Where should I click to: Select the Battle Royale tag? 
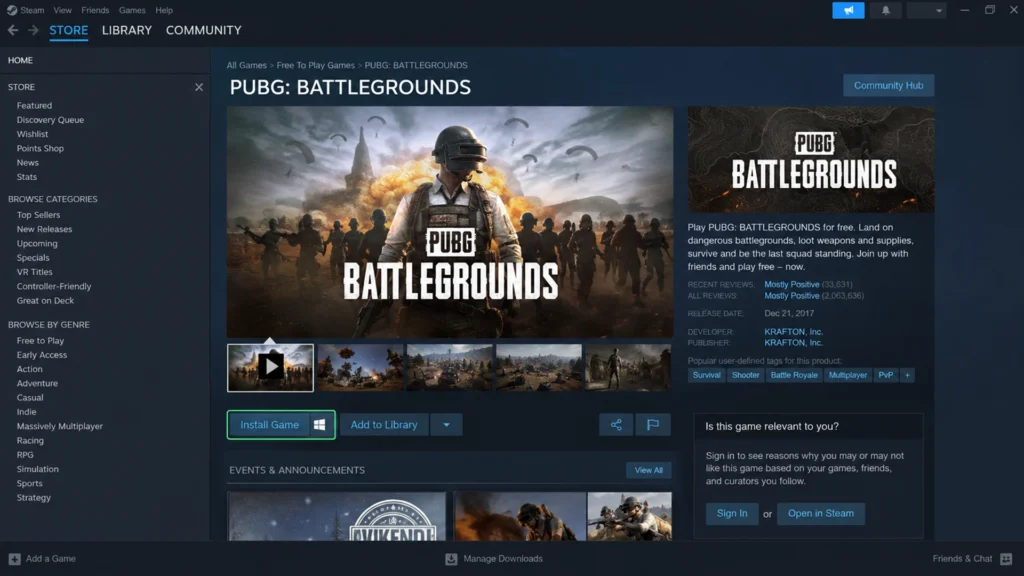pos(794,375)
